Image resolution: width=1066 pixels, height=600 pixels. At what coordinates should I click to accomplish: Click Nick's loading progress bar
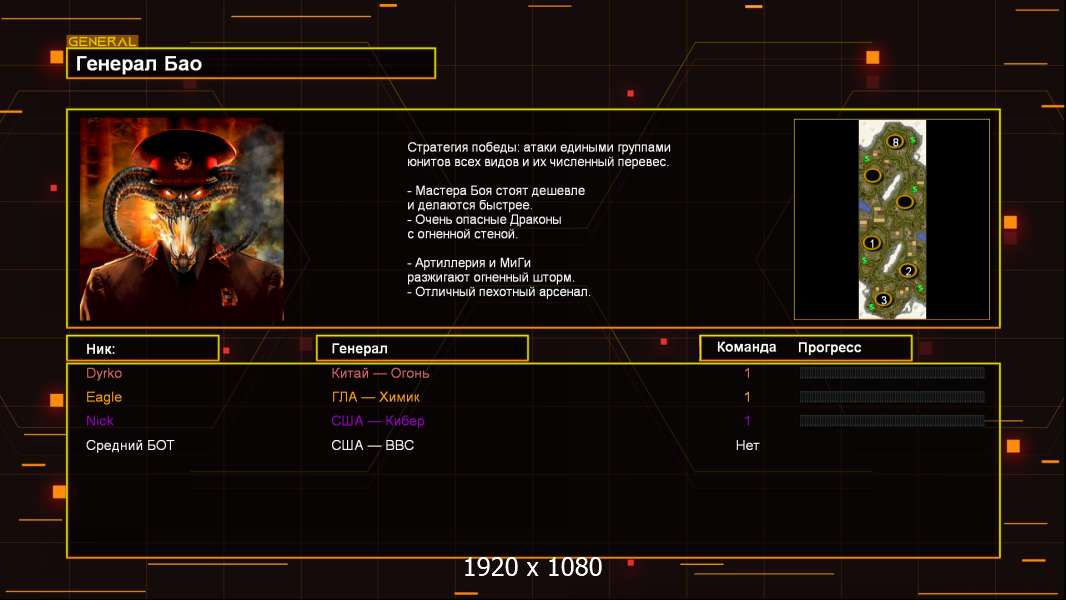[892, 421]
